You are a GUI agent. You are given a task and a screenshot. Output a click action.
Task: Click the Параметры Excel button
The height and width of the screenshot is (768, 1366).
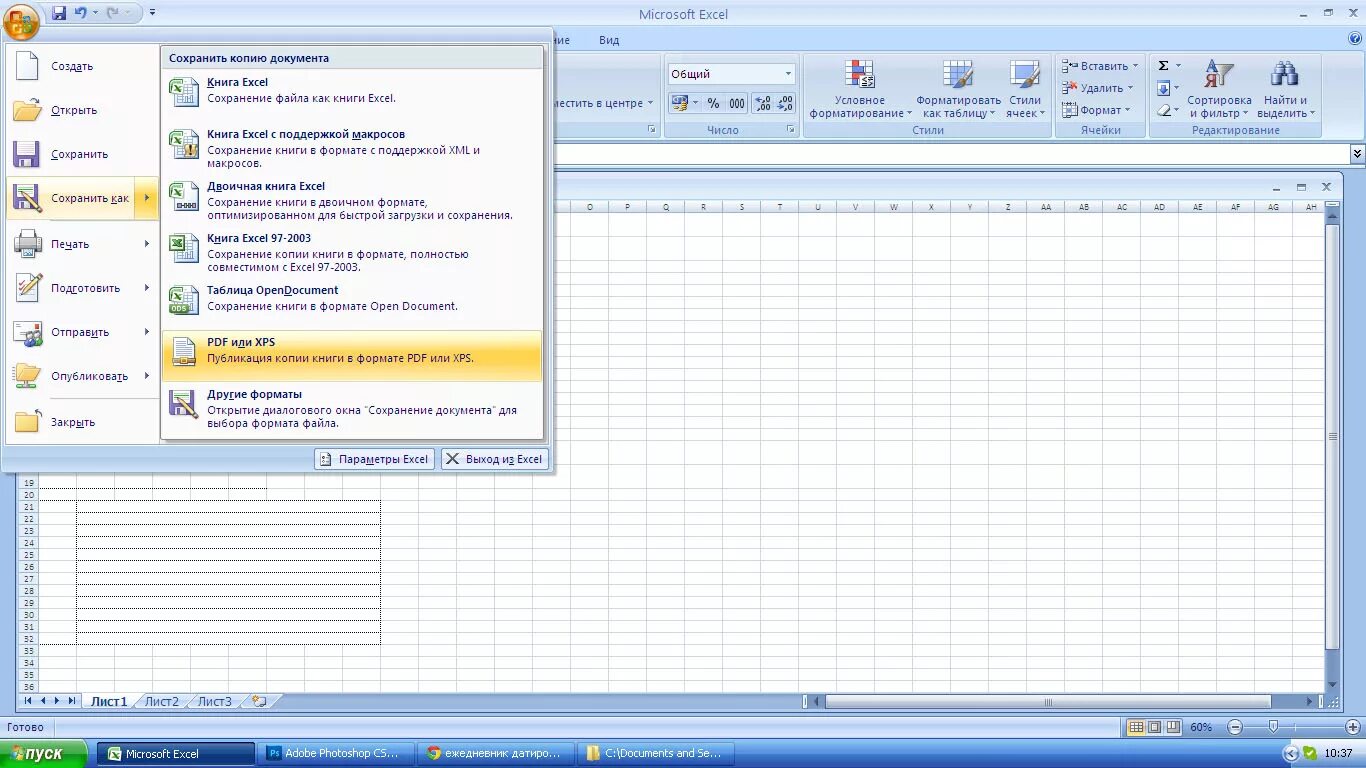coord(373,458)
